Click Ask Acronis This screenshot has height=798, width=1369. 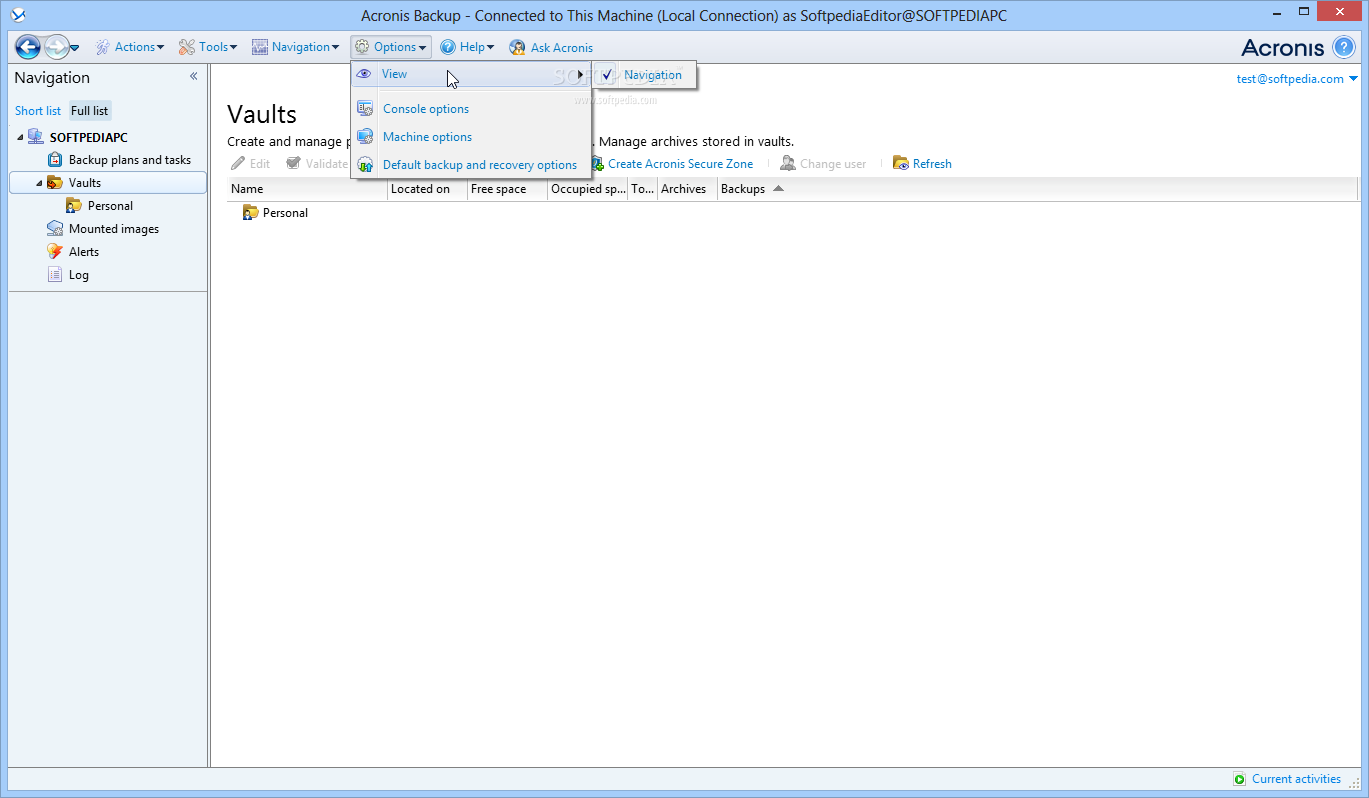(x=551, y=48)
